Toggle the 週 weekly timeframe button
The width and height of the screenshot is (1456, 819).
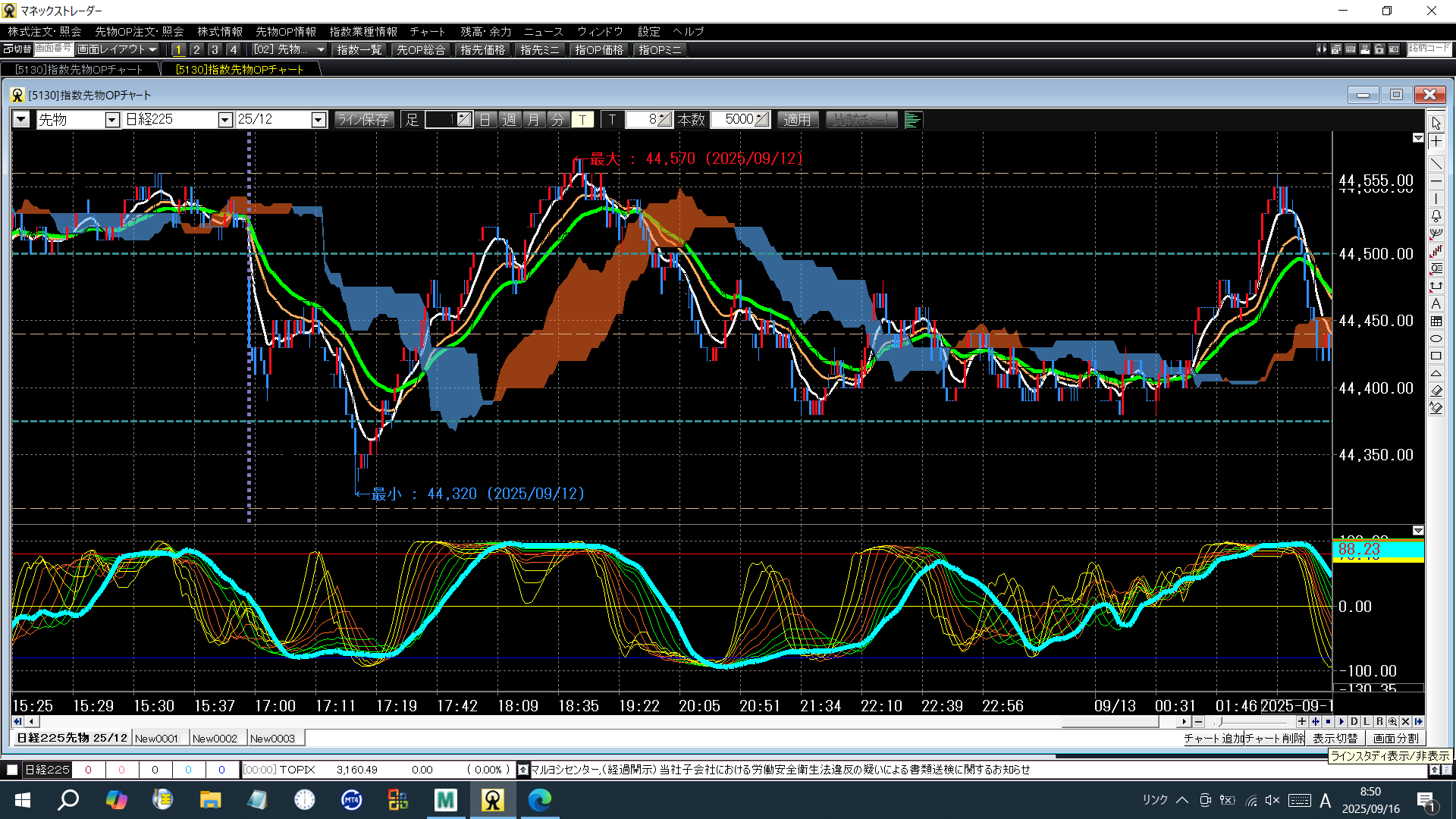coord(510,120)
